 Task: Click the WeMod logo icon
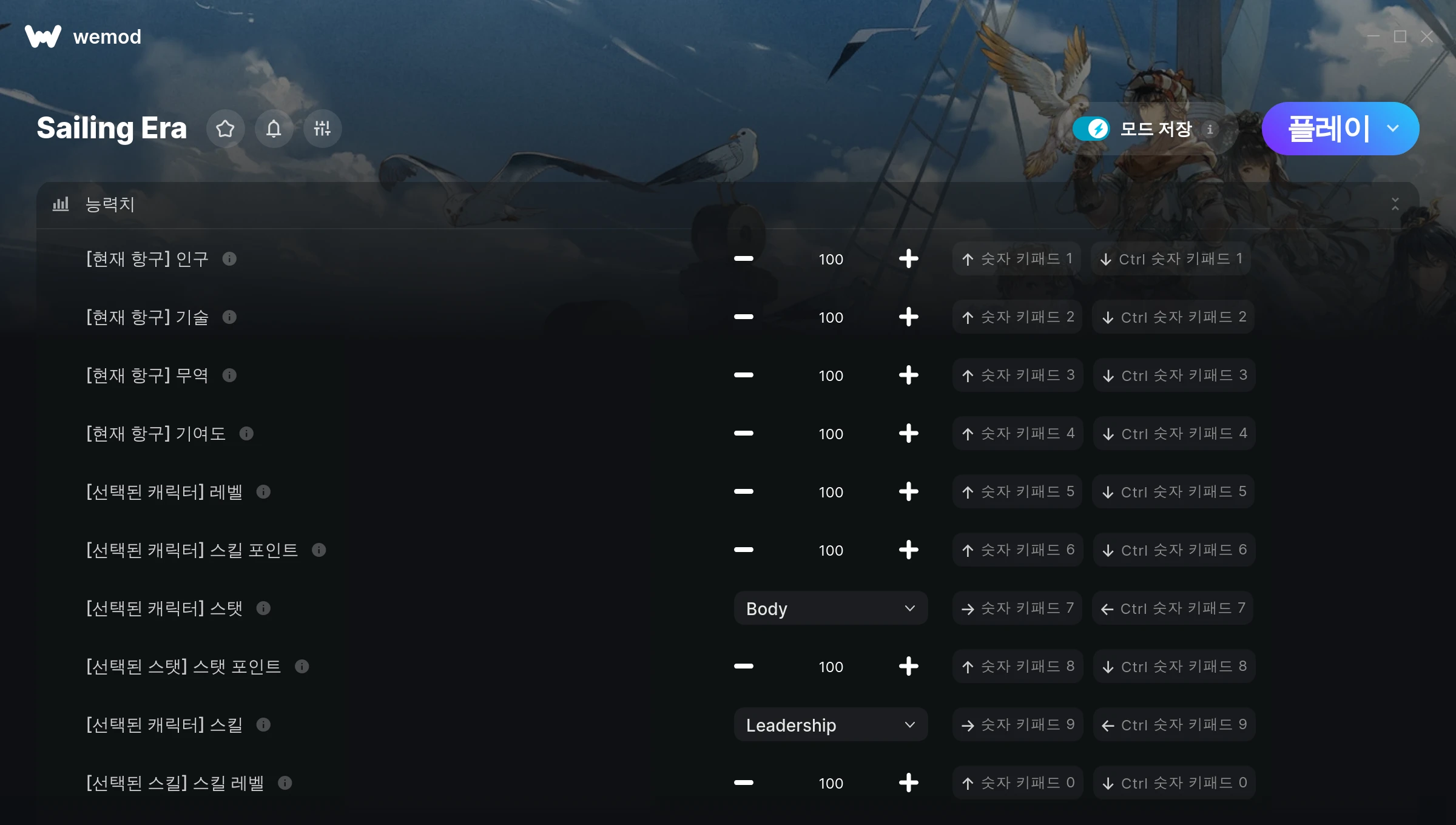click(x=43, y=36)
